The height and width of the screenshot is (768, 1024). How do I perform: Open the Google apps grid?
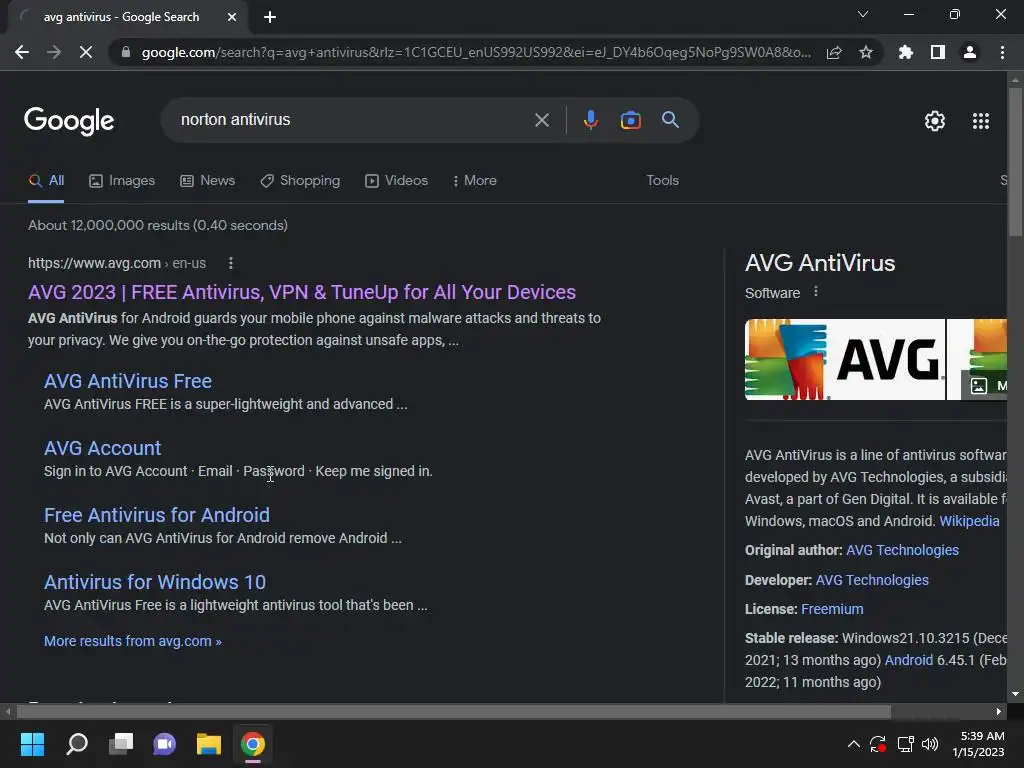pyautogui.click(x=981, y=121)
